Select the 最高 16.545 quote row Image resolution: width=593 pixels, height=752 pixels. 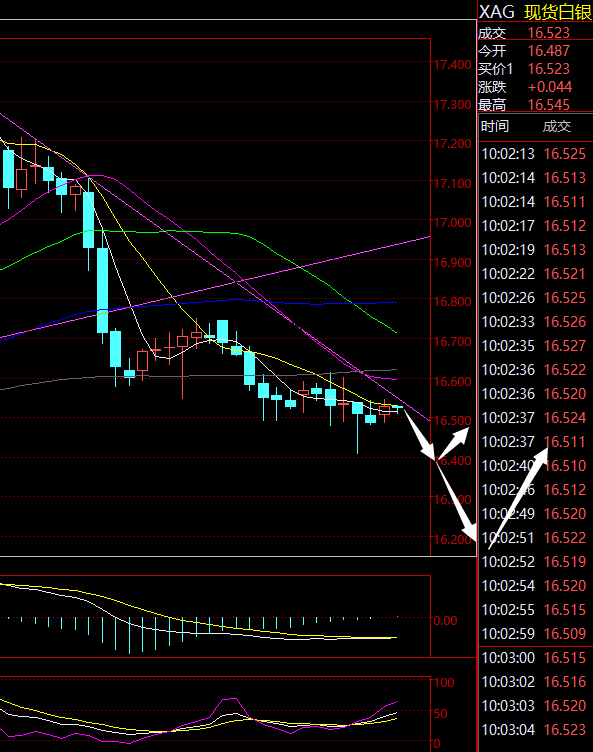coord(535,105)
